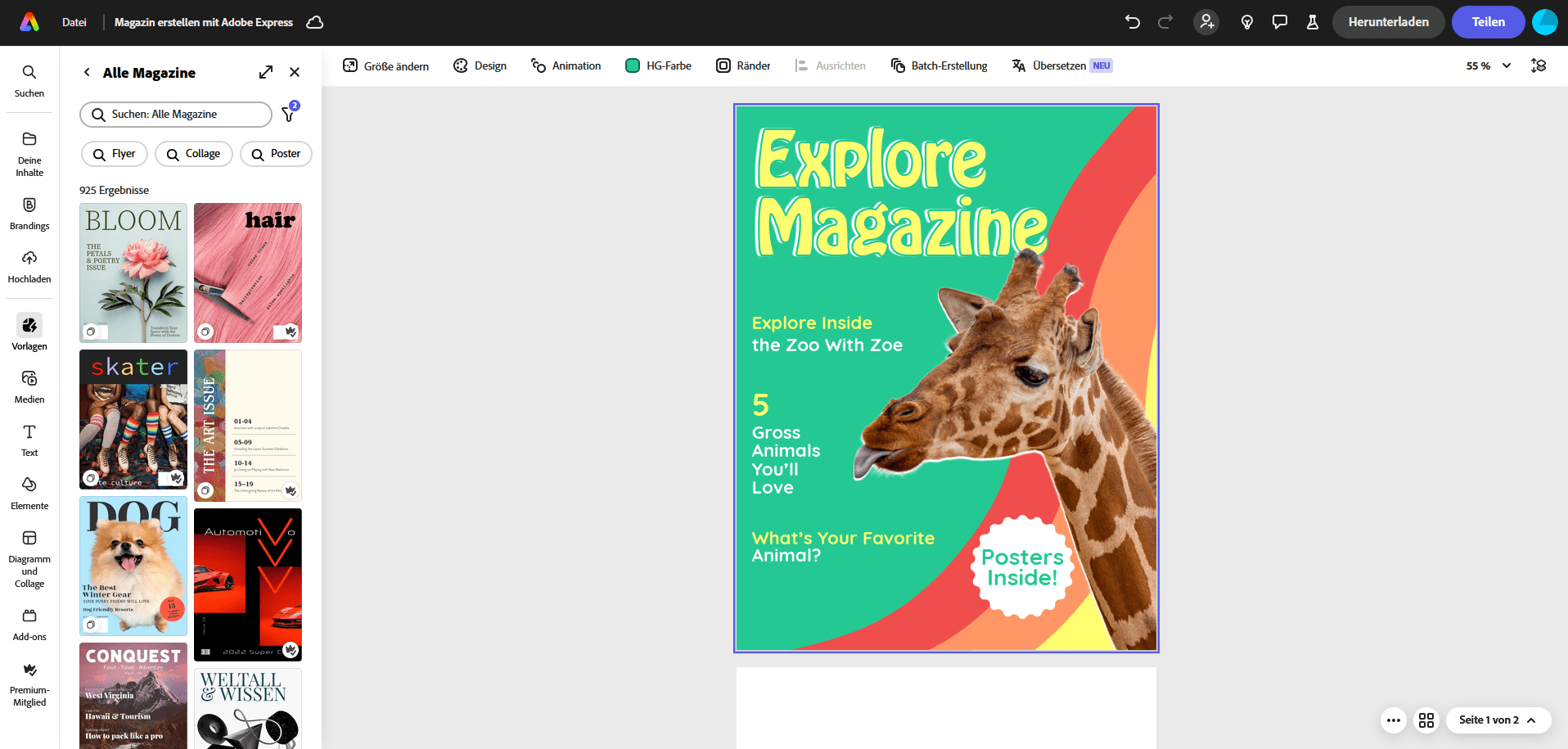1568x749 pixels.
Task: Expand the Seite 1 von 2 page selector
Action: pos(1498,720)
